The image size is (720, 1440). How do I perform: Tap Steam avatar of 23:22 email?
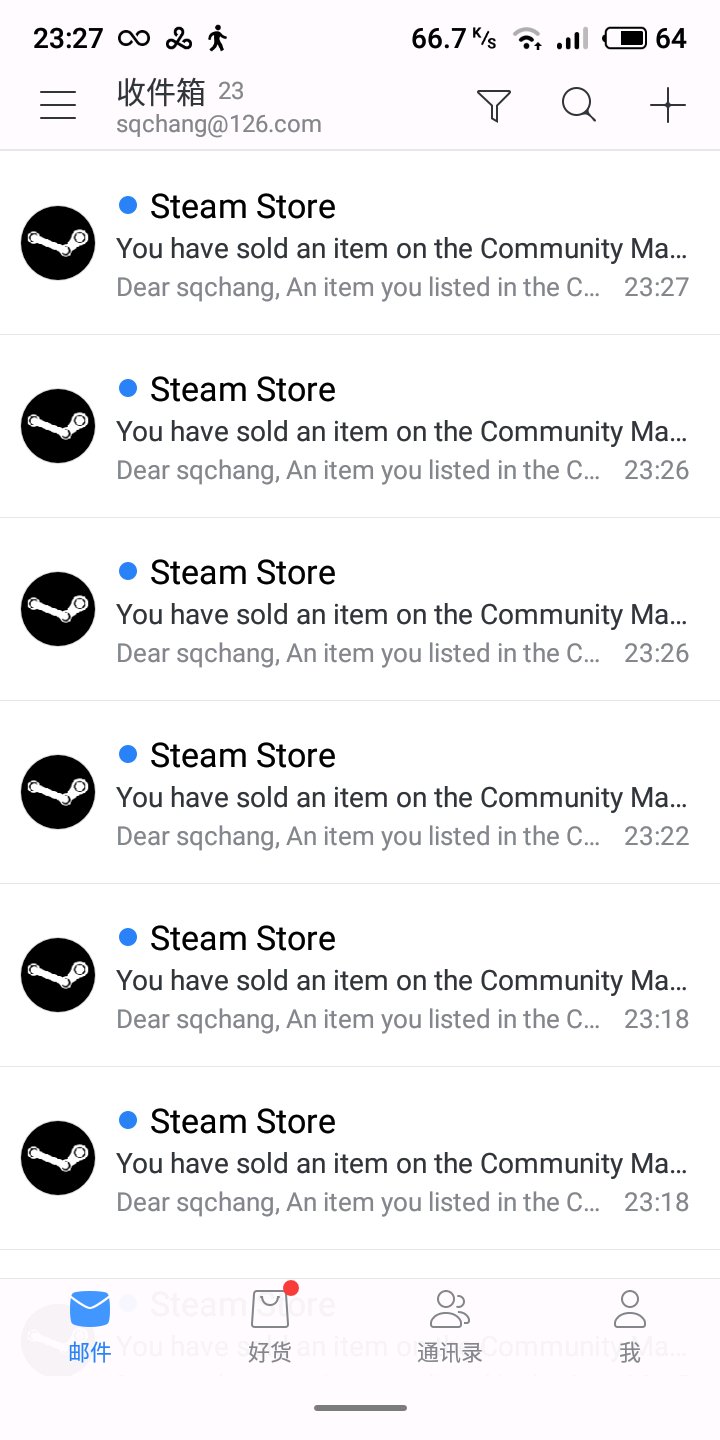tap(58, 792)
